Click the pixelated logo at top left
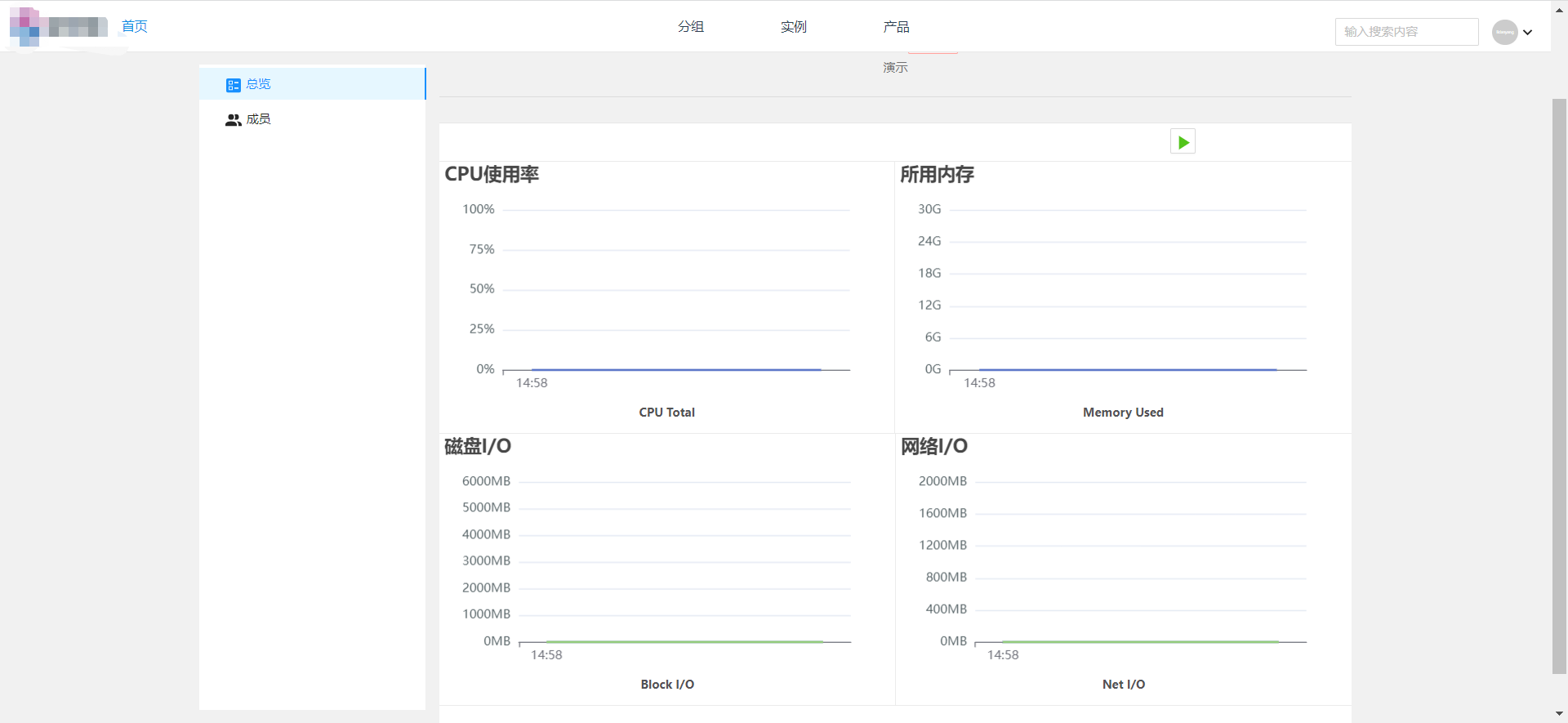This screenshot has height=723, width=1568. point(59,27)
